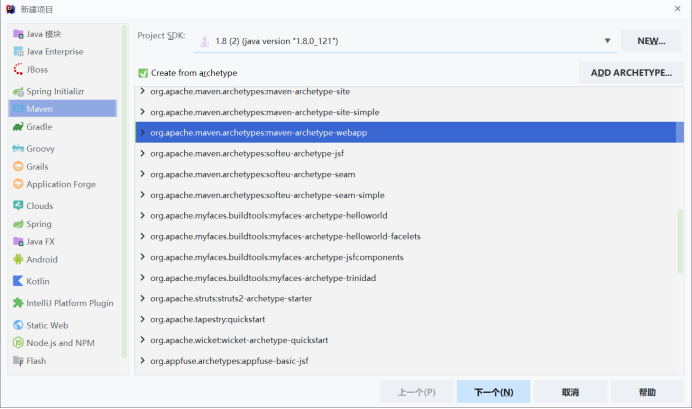Expand softeu-archetype-seam-simple node

click(142, 195)
